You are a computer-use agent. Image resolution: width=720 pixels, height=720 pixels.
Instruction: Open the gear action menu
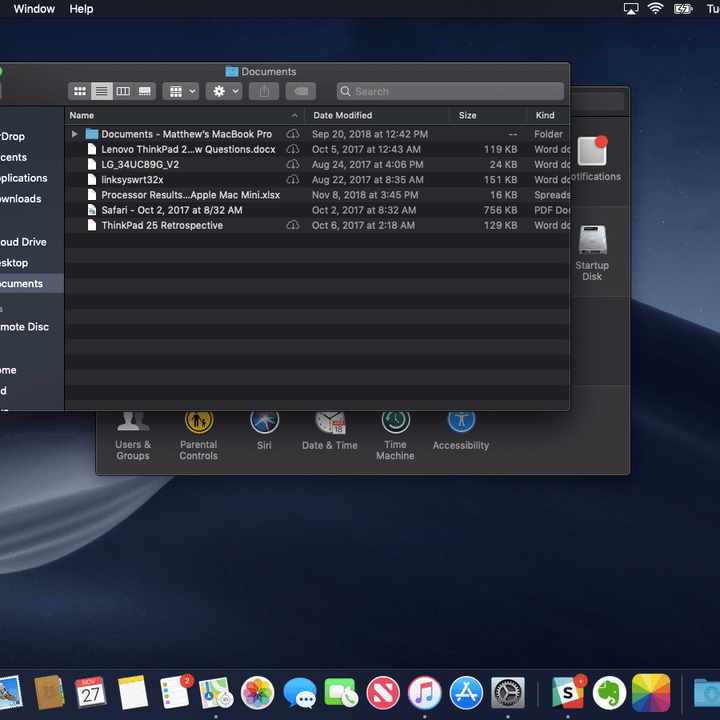(224, 91)
